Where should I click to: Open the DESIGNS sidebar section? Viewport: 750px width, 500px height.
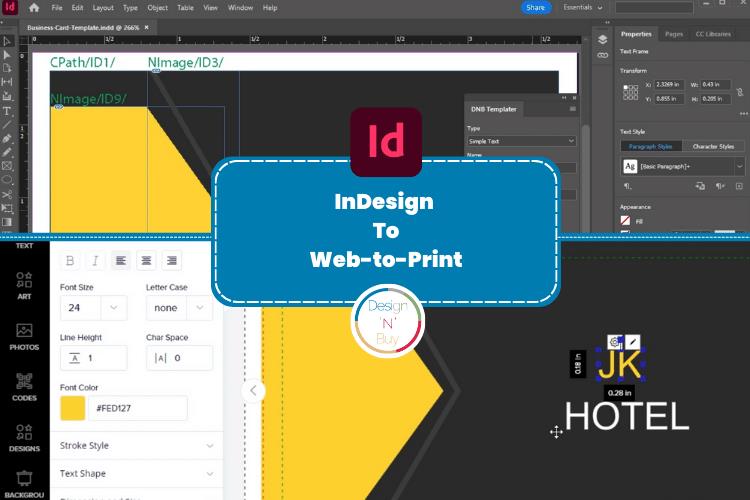pyautogui.click(x=24, y=435)
